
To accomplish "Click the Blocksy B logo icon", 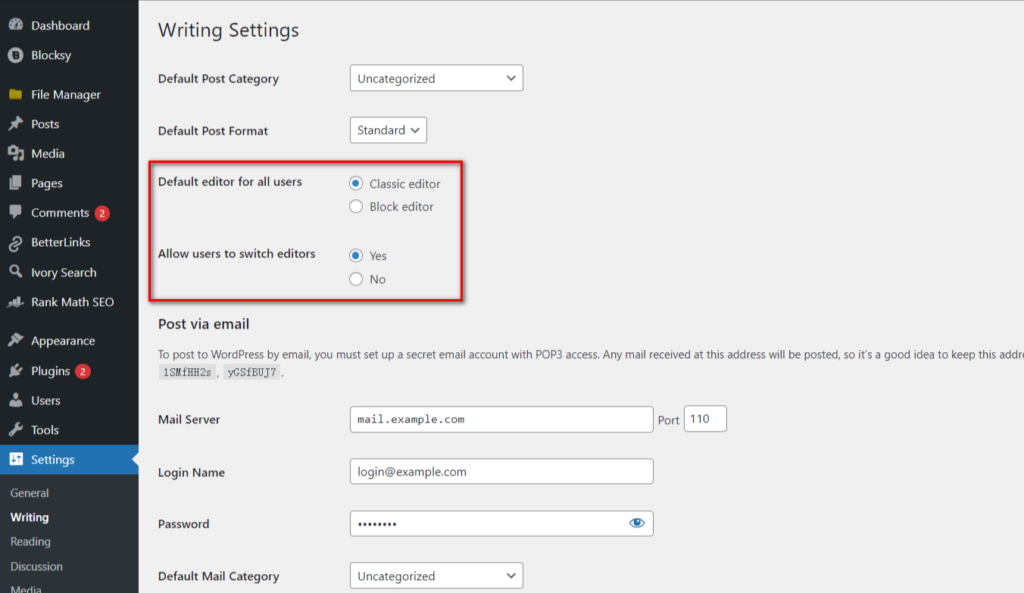I will (16, 55).
